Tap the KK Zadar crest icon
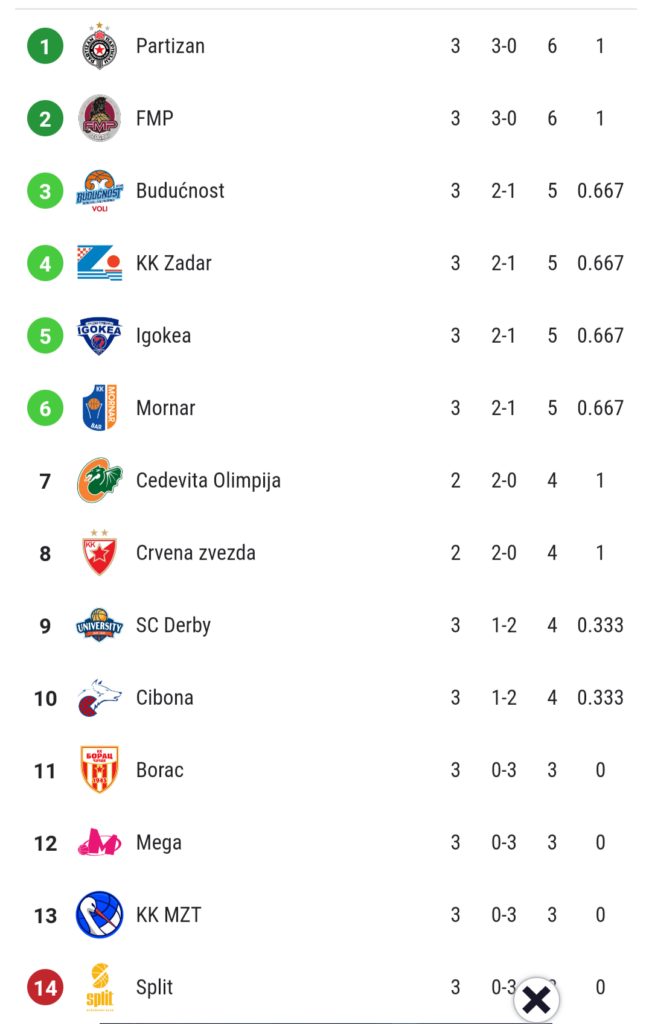 (x=99, y=263)
